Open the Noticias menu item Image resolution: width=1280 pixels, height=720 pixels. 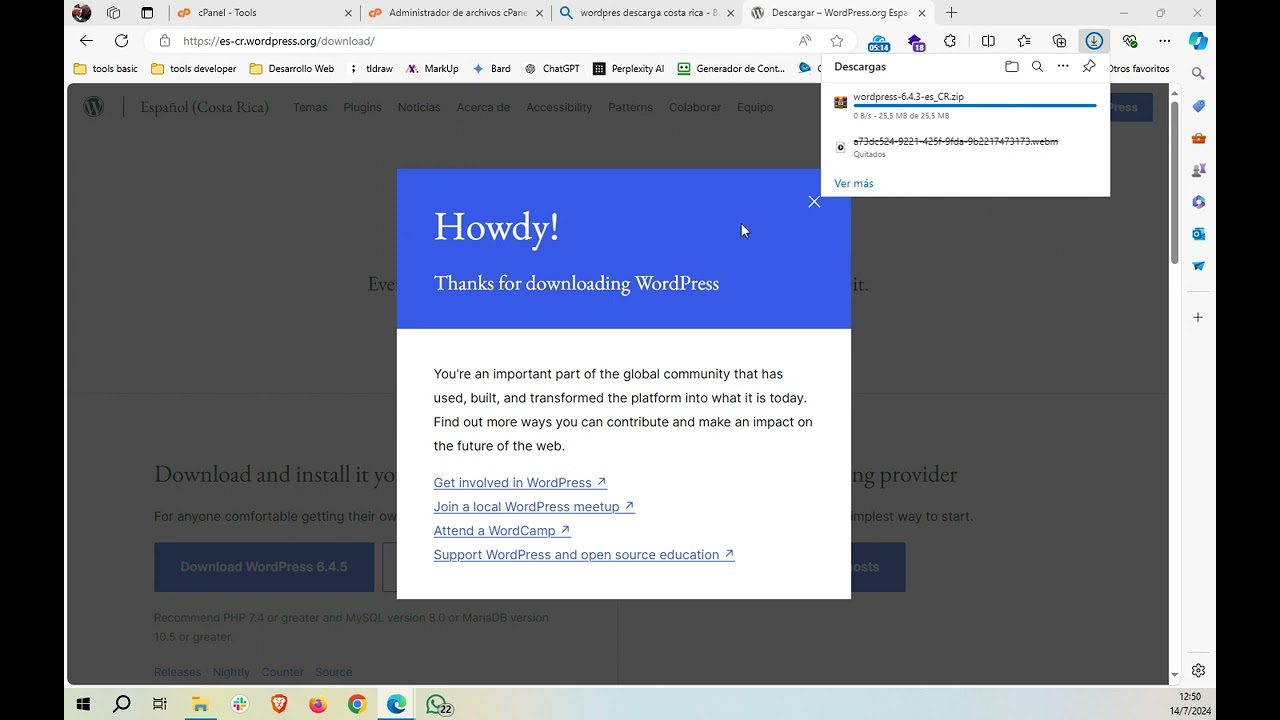pos(419,107)
